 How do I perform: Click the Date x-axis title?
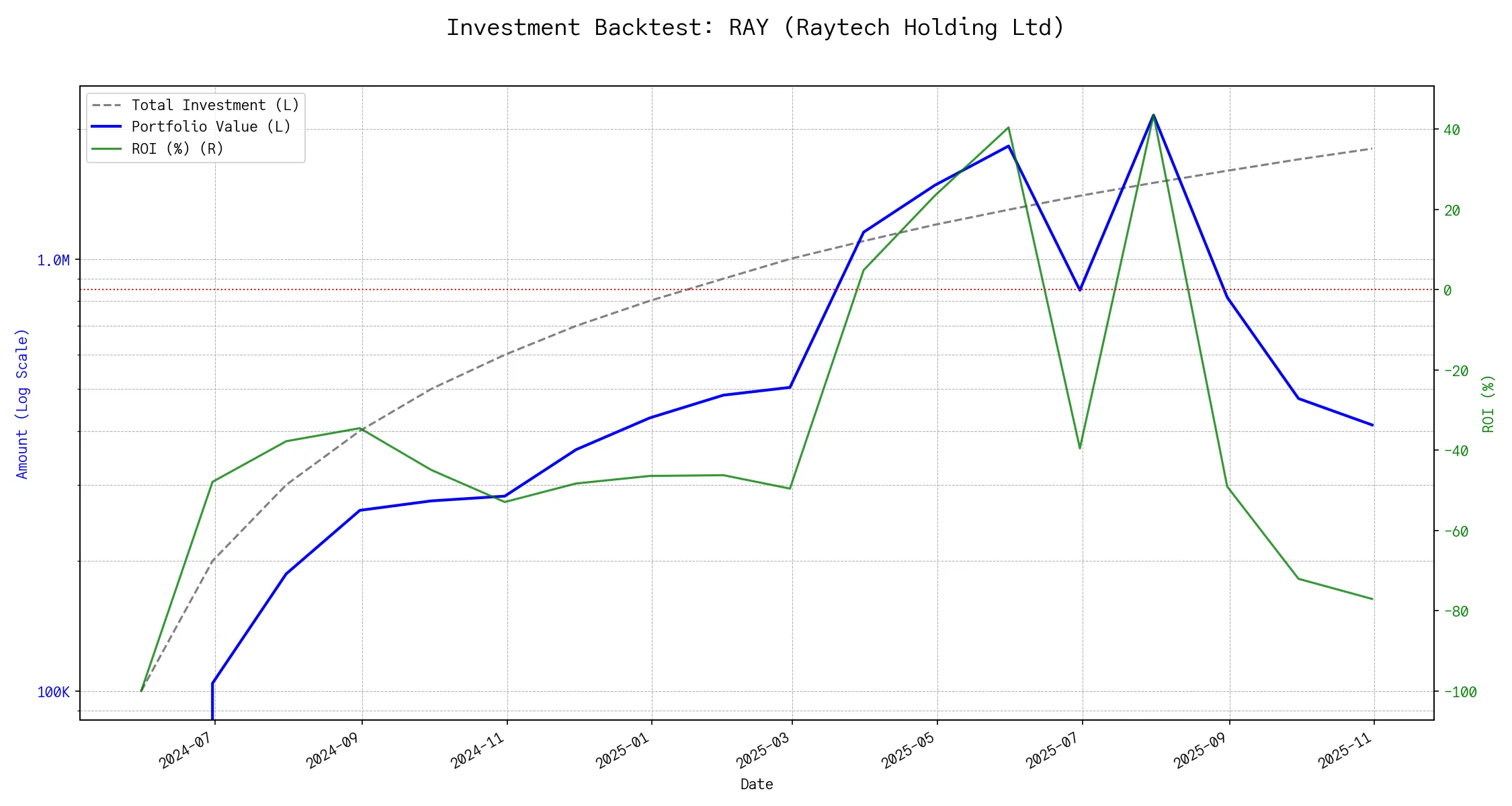click(757, 785)
